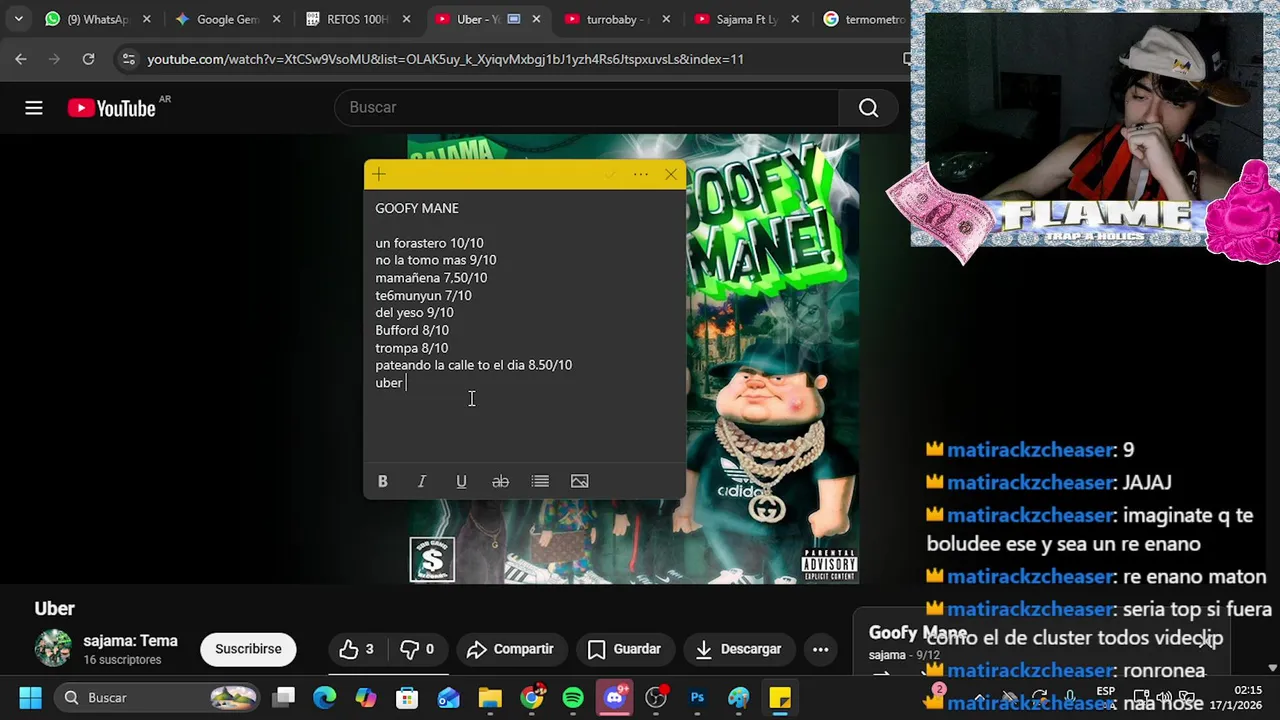The width and height of the screenshot is (1280, 720).
Task: Click the 'Bufford 8/10' line
Action: click(x=412, y=330)
